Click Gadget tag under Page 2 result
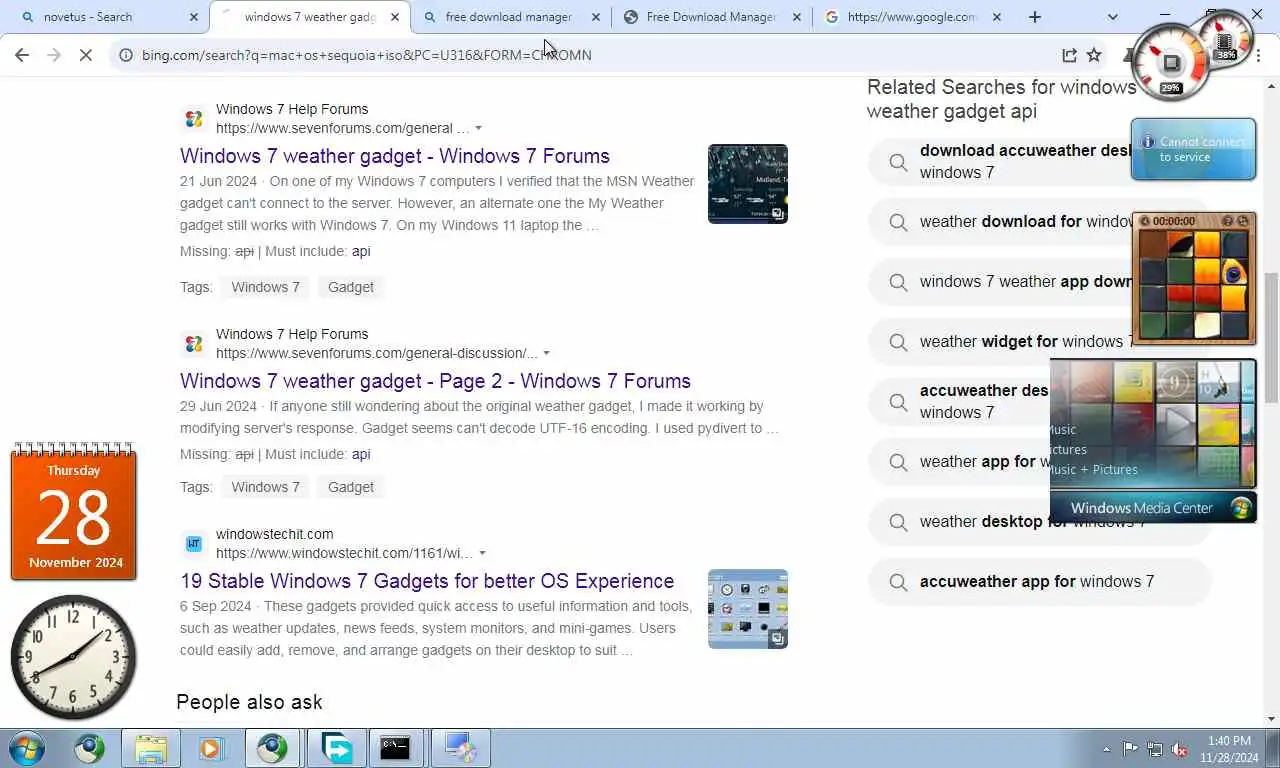This screenshot has width=1280, height=768. [x=351, y=487]
